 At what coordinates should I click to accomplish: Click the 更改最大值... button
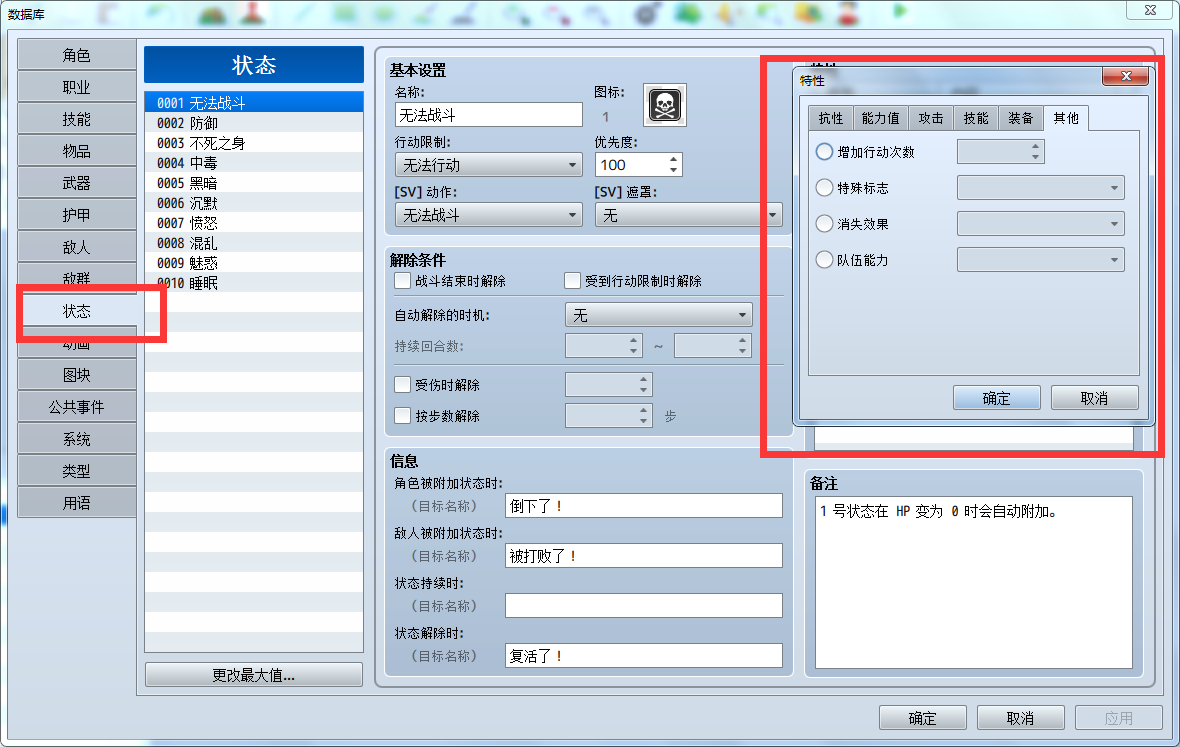coord(254,675)
